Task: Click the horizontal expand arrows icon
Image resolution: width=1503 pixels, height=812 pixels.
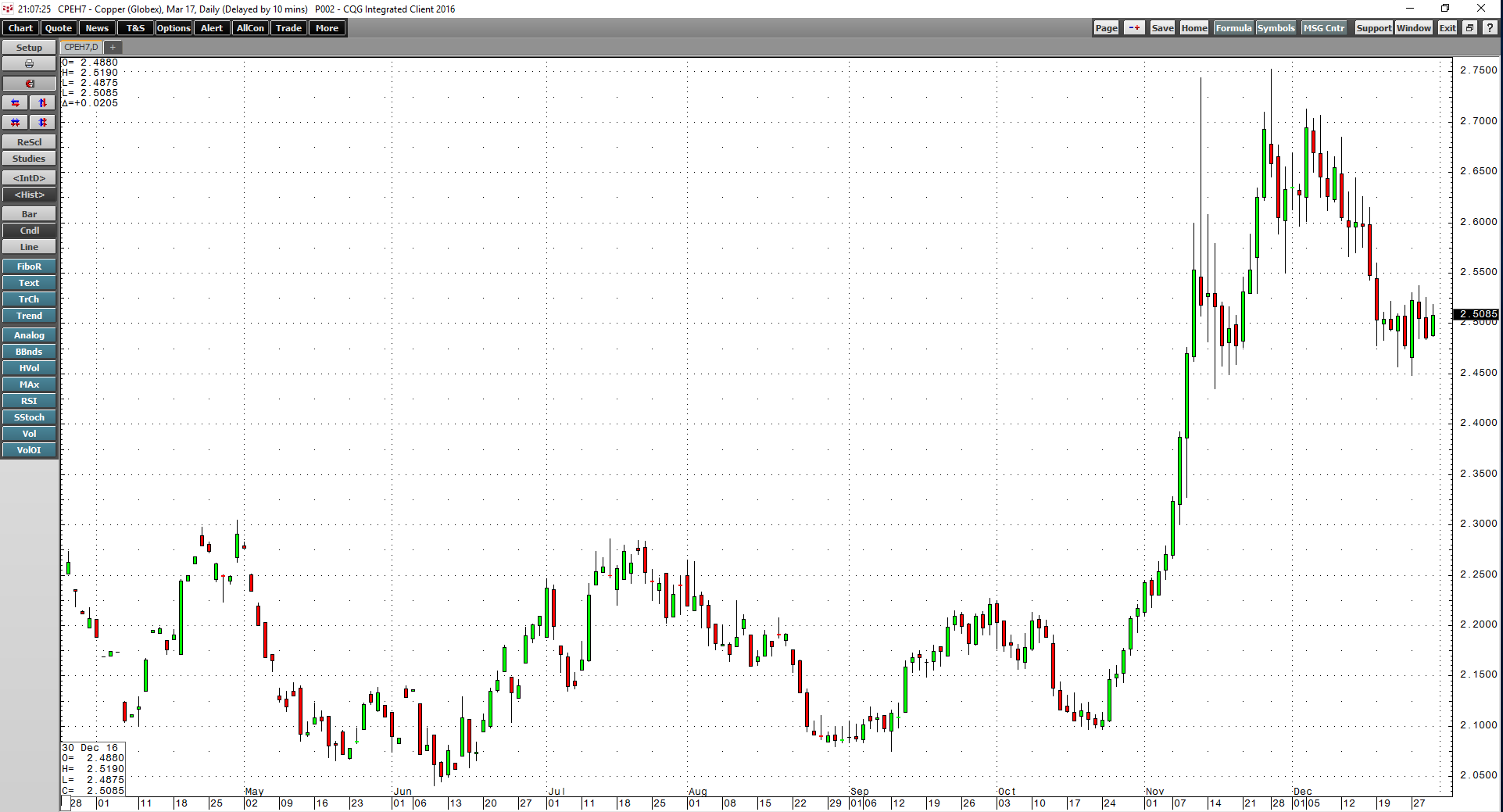Action: click(15, 103)
